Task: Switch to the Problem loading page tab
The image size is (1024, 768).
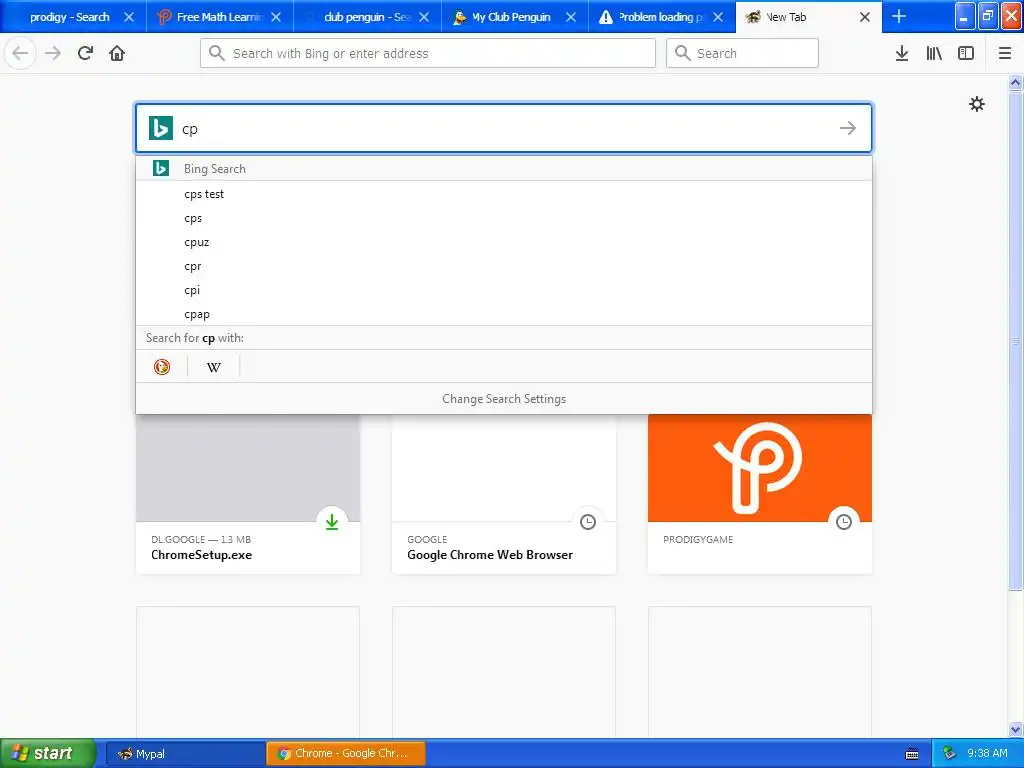Action: coord(662,17)
